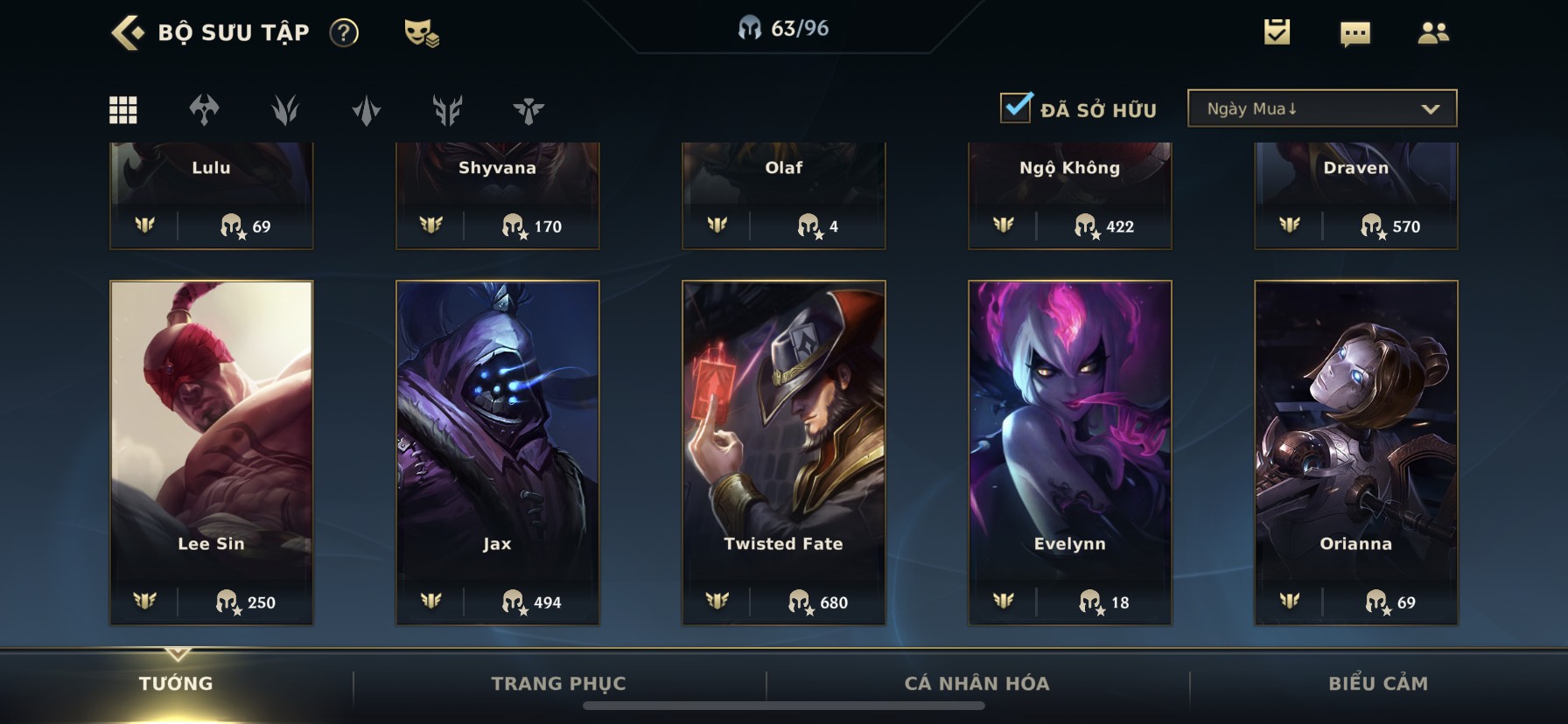Switch to the TRANG PHỤC tab
Viewport: 1568px width, 724px height.
click(558, 684)
